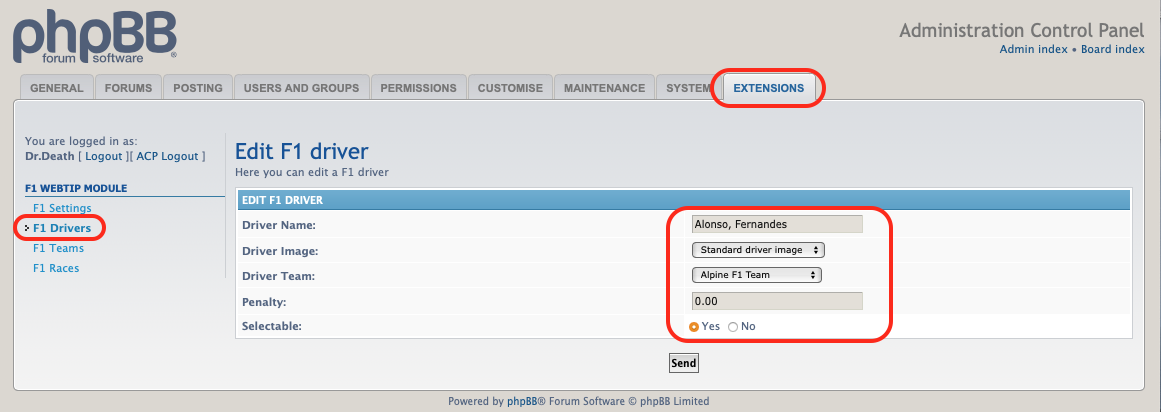Image resolution: width=1161 pixels, height=412 pixels.
Task: Switch to the Extensions tab
Action: [x=769, y=87]
